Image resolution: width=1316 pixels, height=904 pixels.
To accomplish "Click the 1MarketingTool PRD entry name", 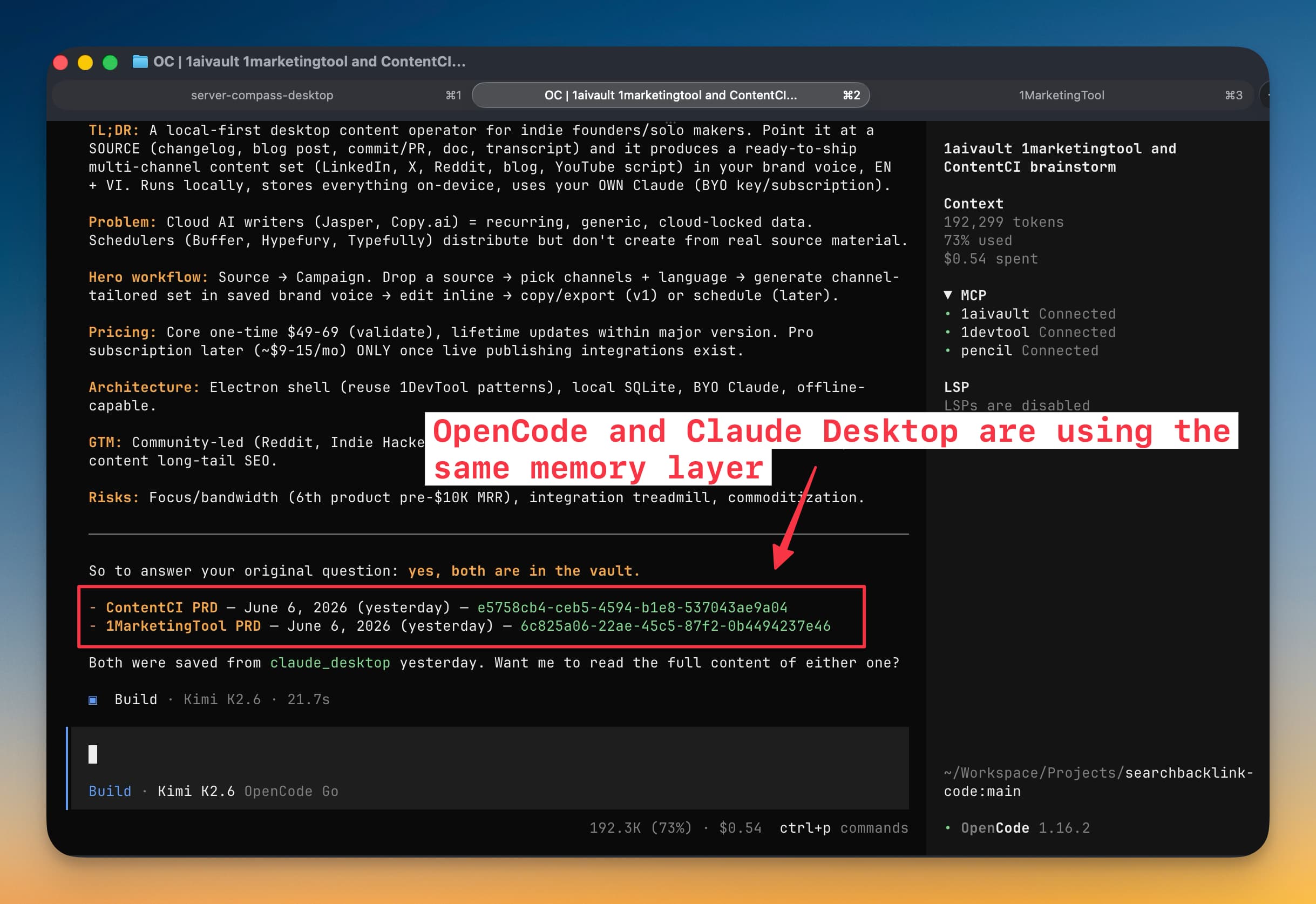I will click(183, 626).
